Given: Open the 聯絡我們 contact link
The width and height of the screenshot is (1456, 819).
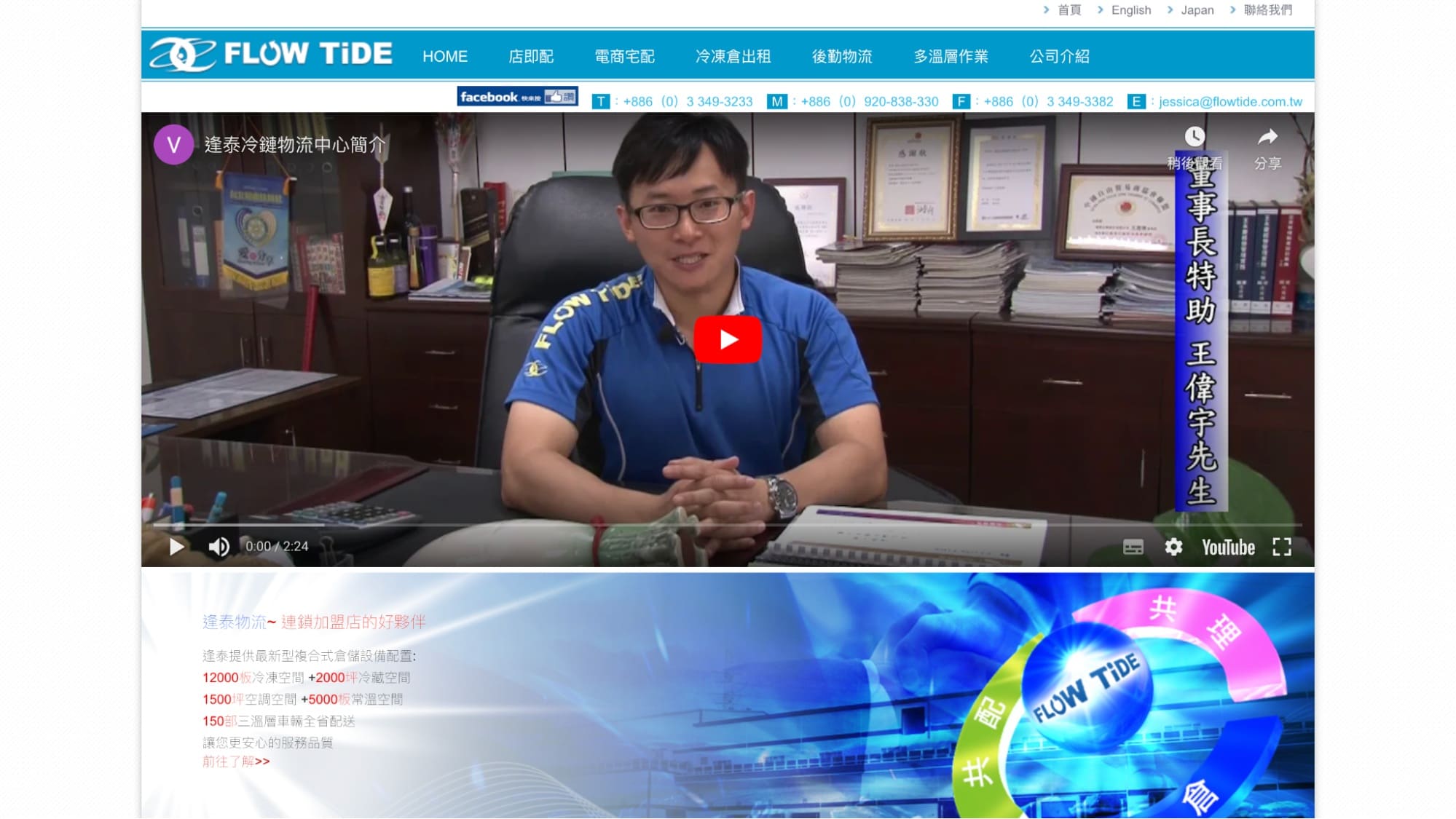Looking at the screenshot, I should click(x=1268, y=9).
